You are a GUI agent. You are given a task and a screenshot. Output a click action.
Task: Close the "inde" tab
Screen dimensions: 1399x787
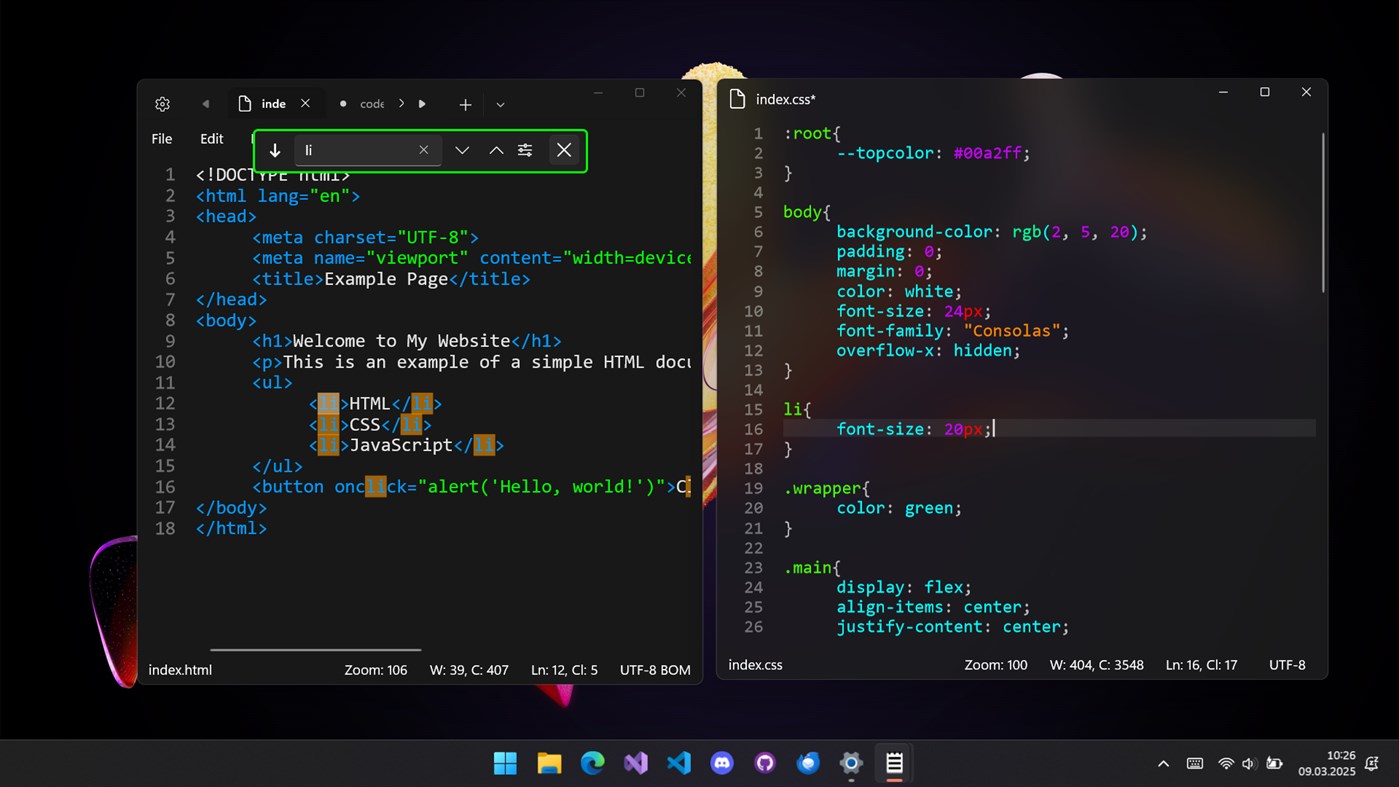tap(305, 103)
